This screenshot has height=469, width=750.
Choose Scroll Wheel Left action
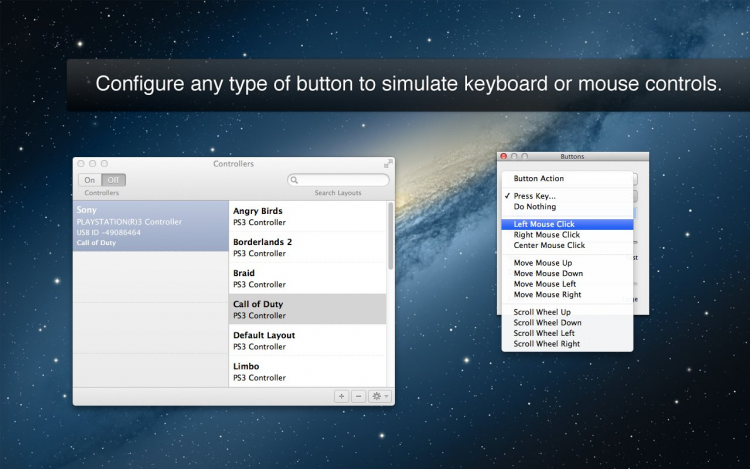[x=567, y=333]
